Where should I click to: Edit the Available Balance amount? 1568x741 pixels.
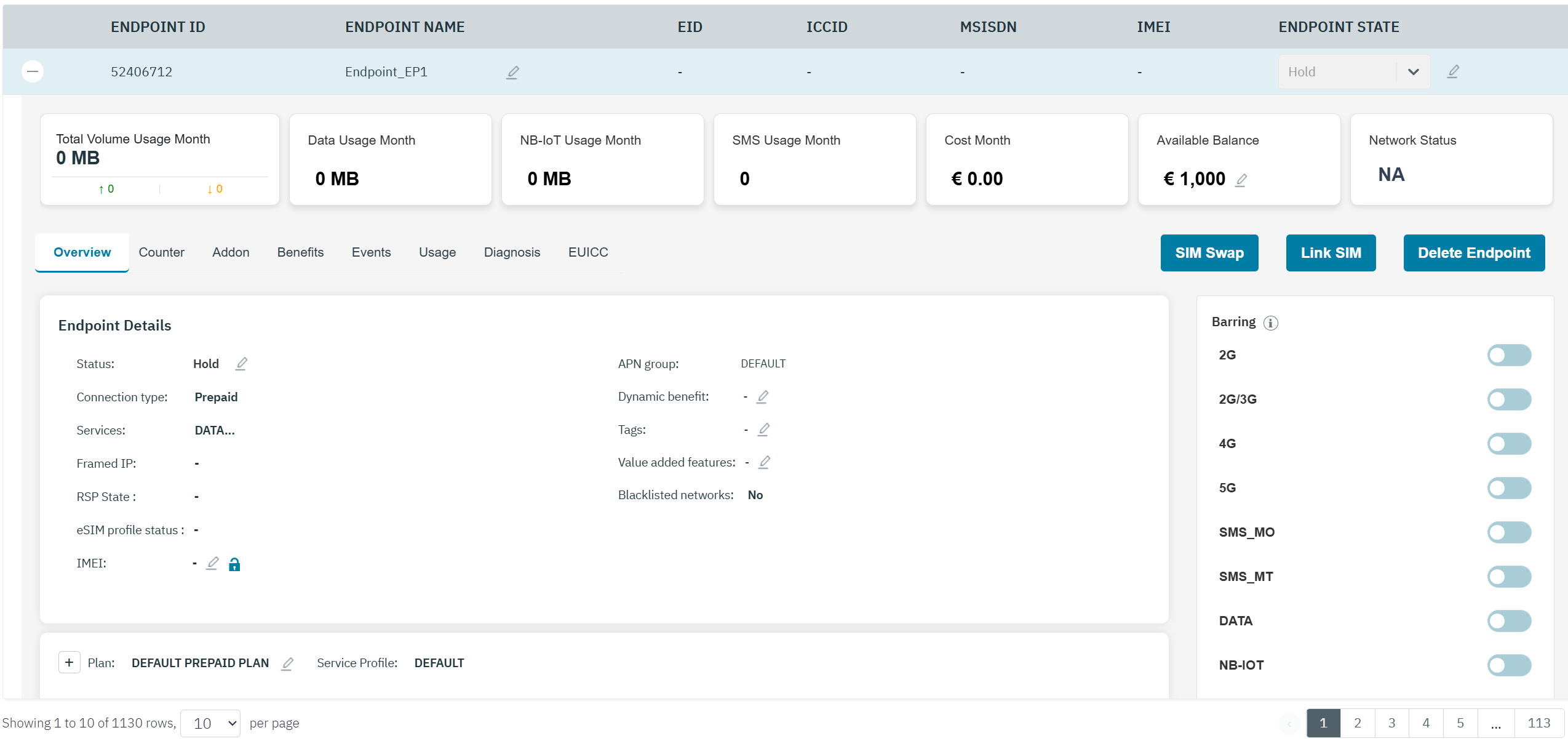click(1241, 180)
